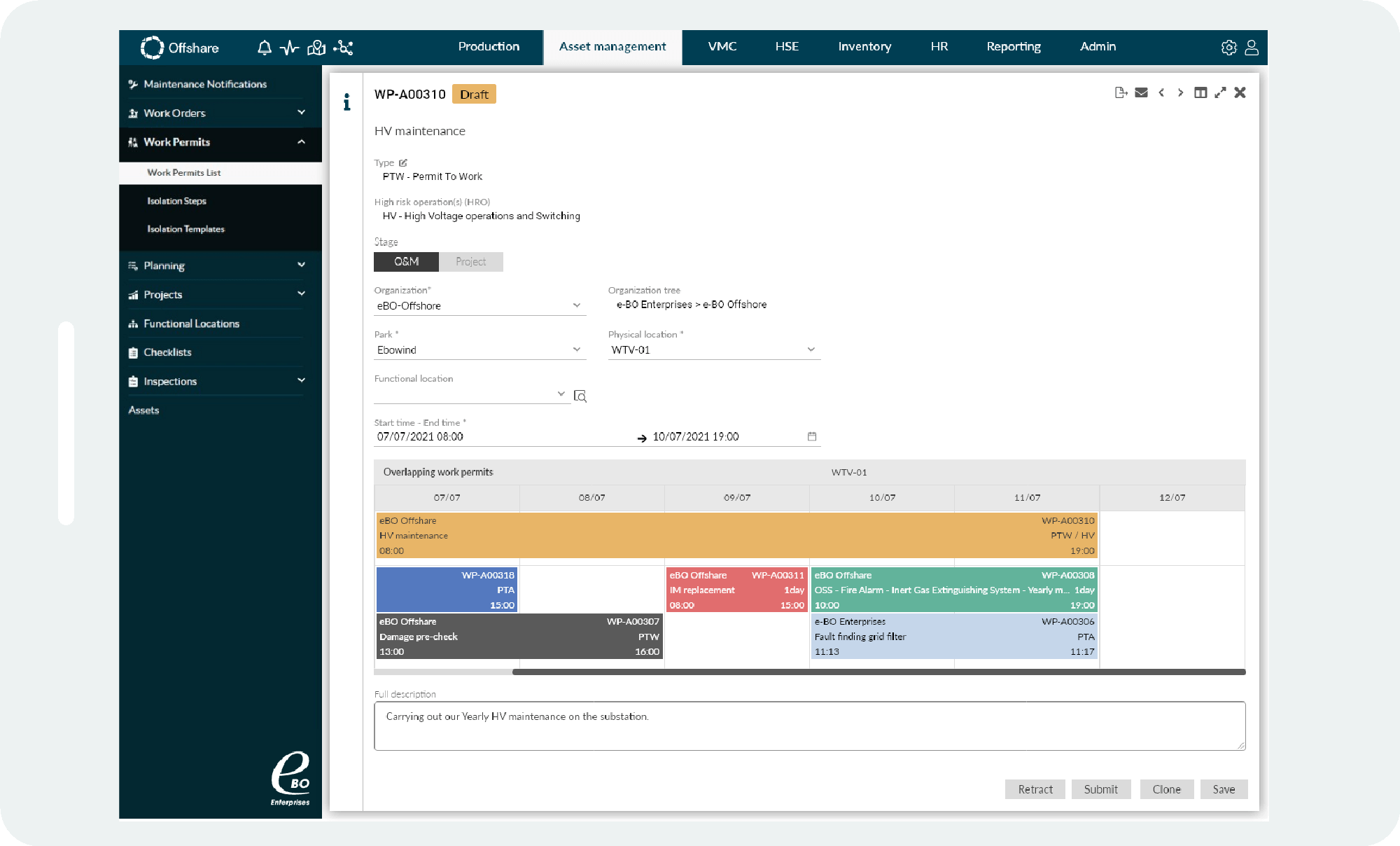Collapse Work Permits menu chevron
The image size is (1400, 846).
[302, 141]
